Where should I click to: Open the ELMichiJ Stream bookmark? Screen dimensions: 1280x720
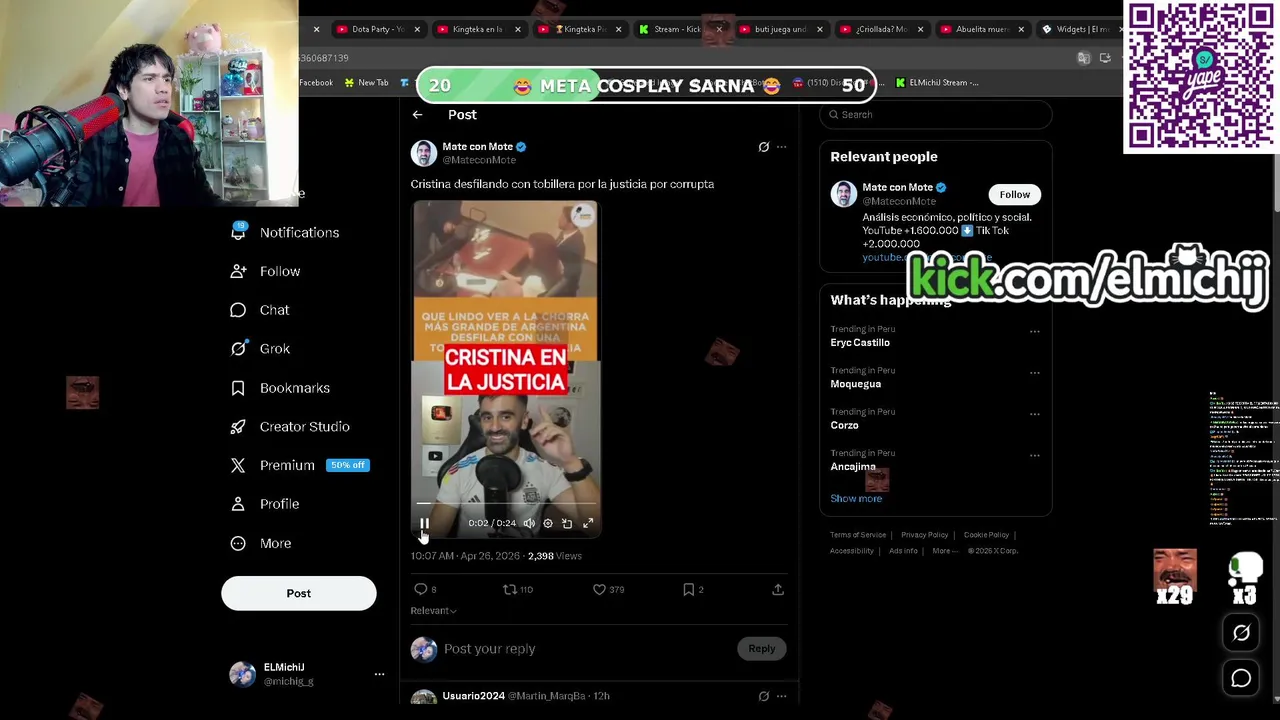click(937, 83)
